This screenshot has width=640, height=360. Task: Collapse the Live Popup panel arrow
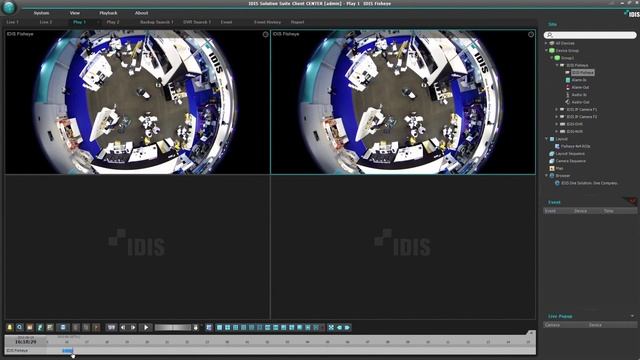[x=632, y=316]
